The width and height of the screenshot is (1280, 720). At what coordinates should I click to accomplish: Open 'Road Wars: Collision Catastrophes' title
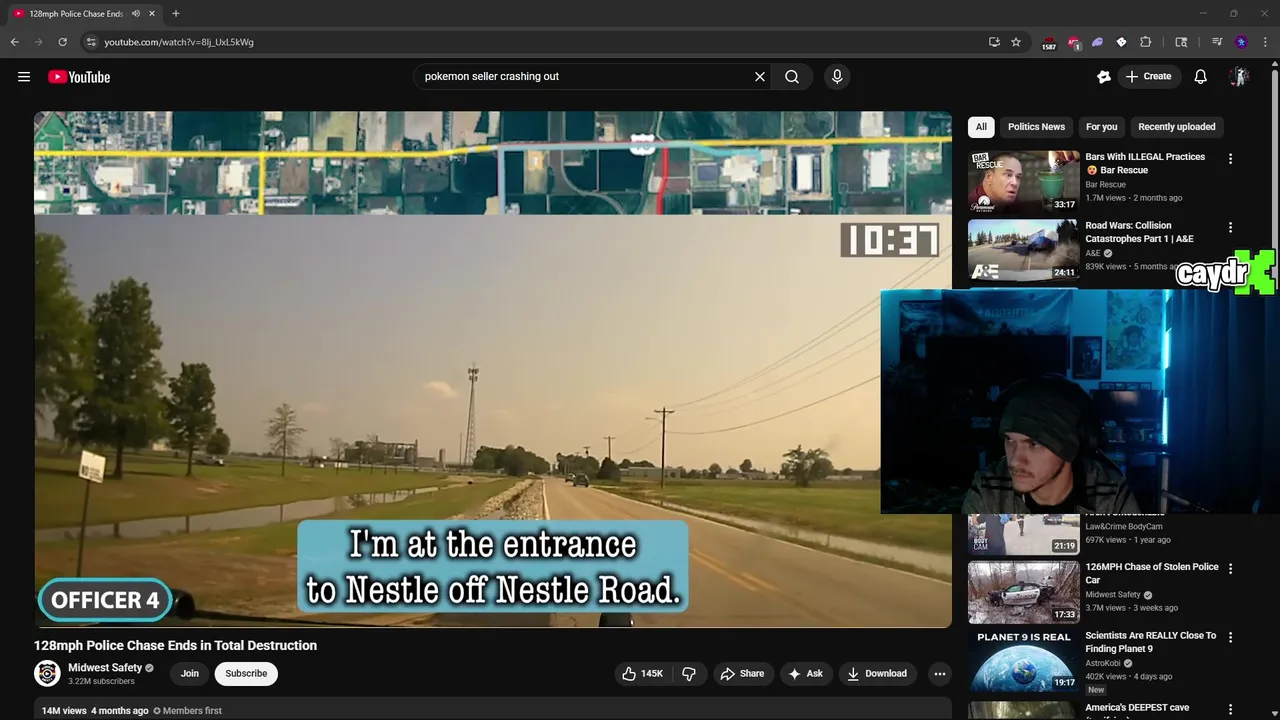[1140, 232]
